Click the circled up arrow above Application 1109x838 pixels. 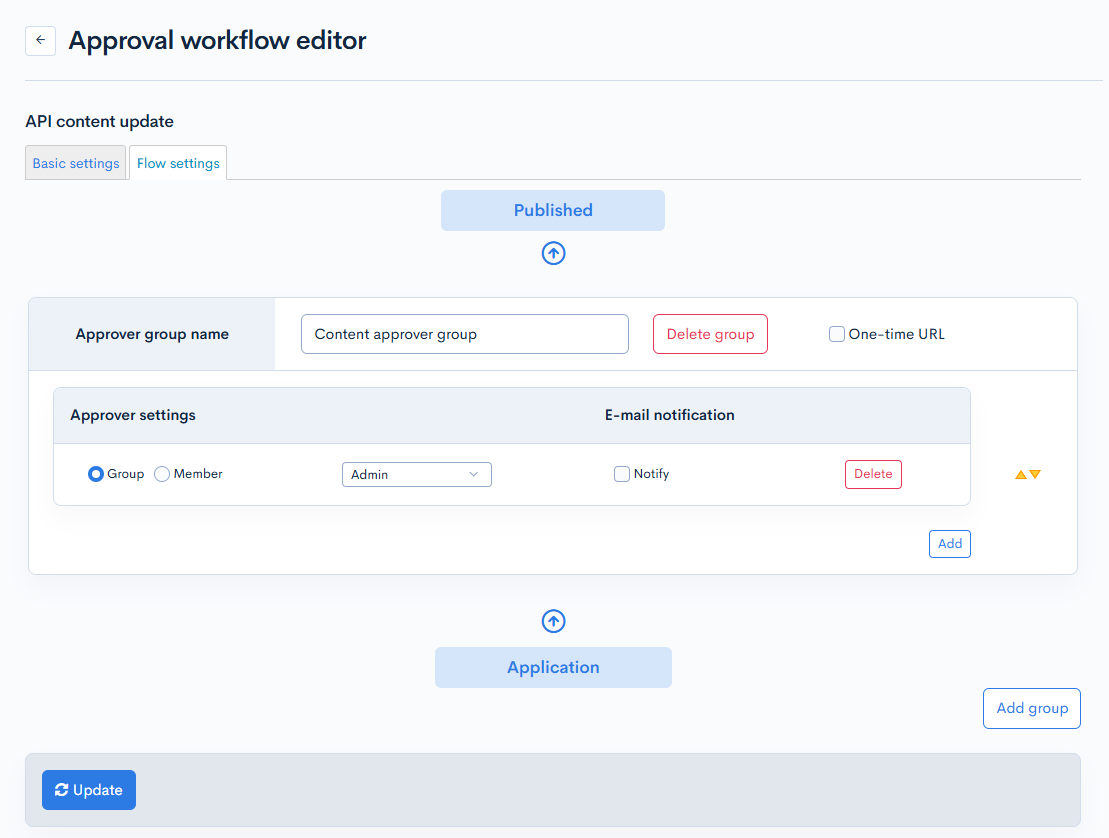pyautogui.click(x=553, y=622)
